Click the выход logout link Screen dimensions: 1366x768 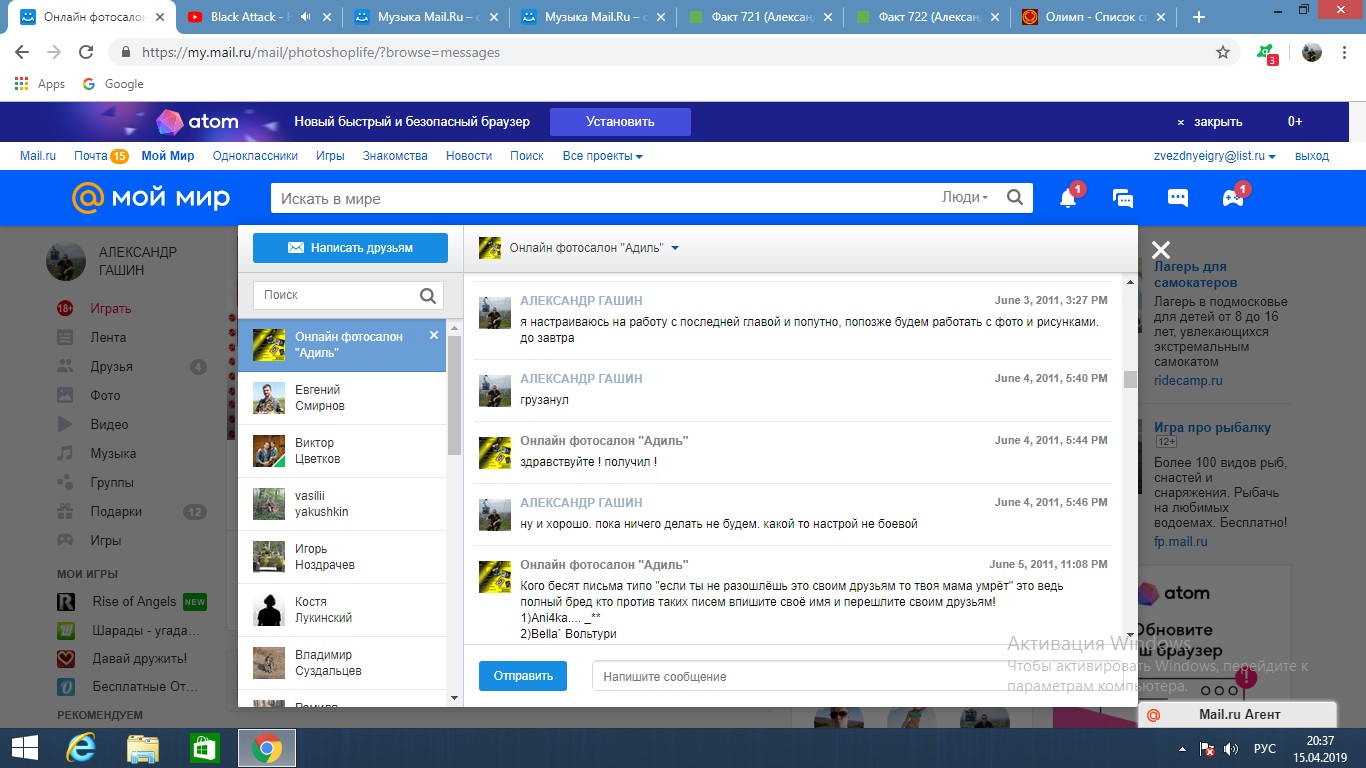1312,156
